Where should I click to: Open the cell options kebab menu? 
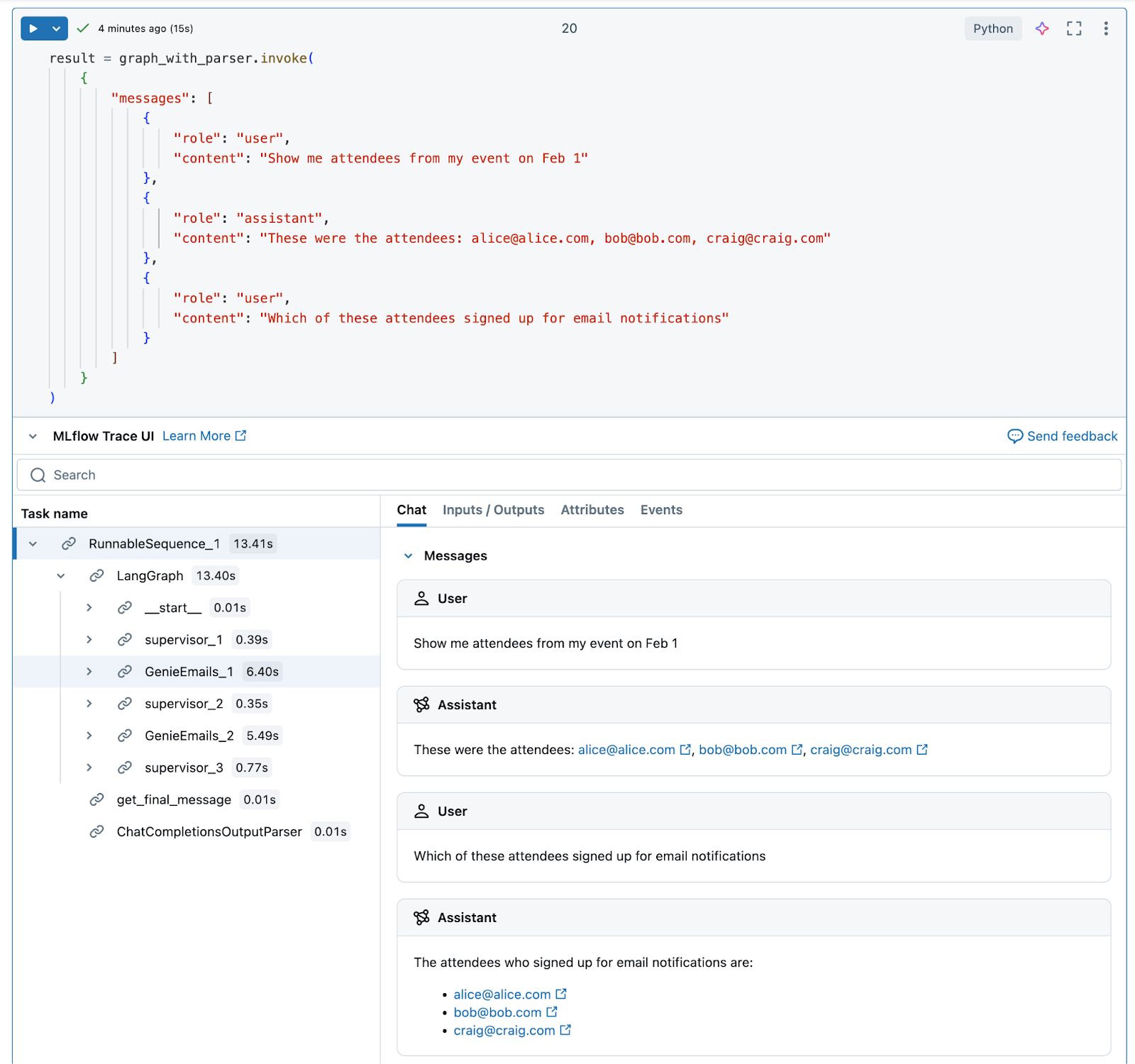click(x=1105, y=28)
